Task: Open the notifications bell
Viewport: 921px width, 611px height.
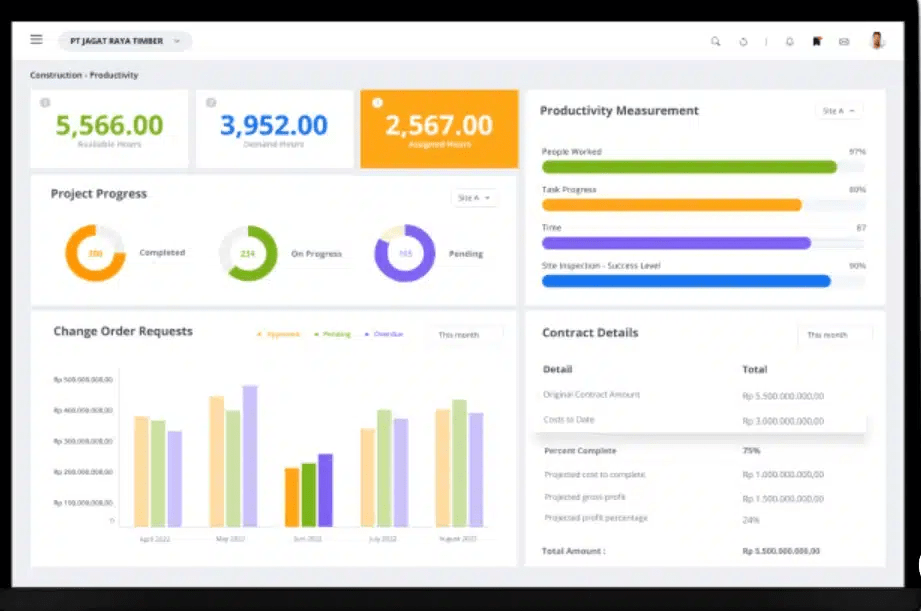Action: click(x=790, y=42)
